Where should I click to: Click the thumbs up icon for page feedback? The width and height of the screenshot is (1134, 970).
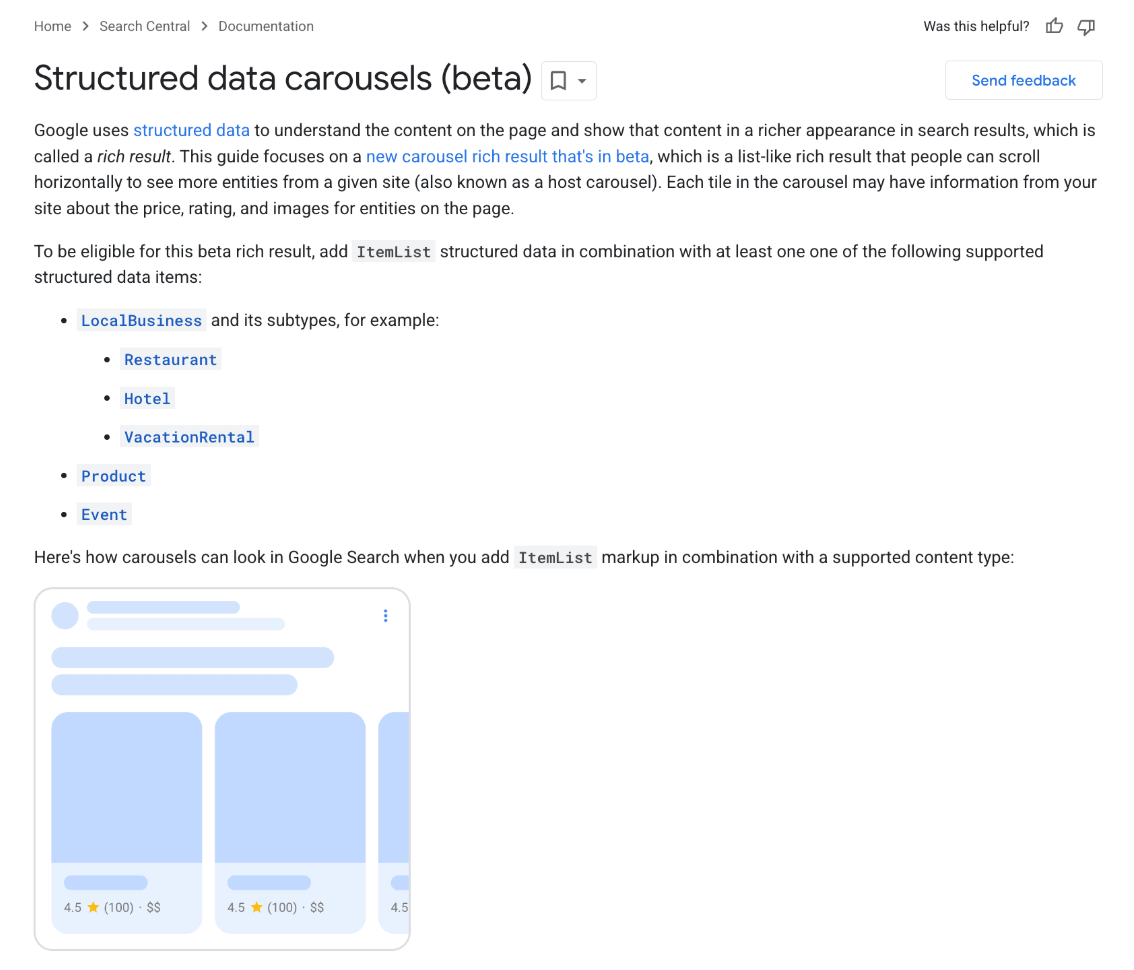tap(1054, 26)
